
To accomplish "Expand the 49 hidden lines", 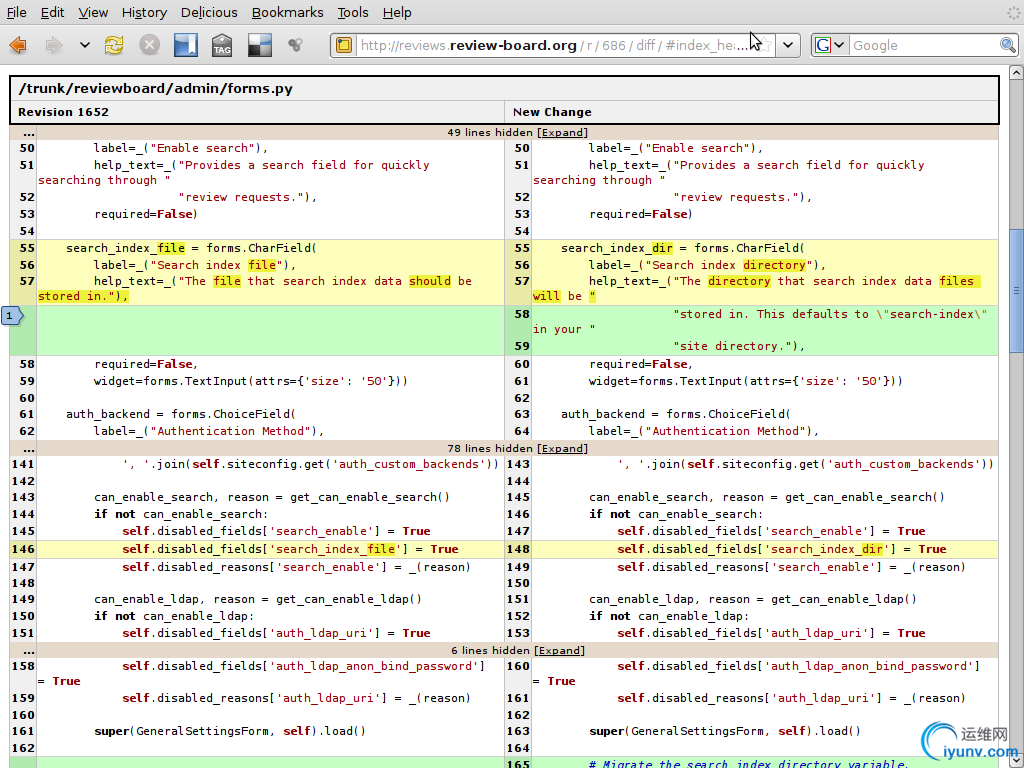I will [x=562, y=132].
